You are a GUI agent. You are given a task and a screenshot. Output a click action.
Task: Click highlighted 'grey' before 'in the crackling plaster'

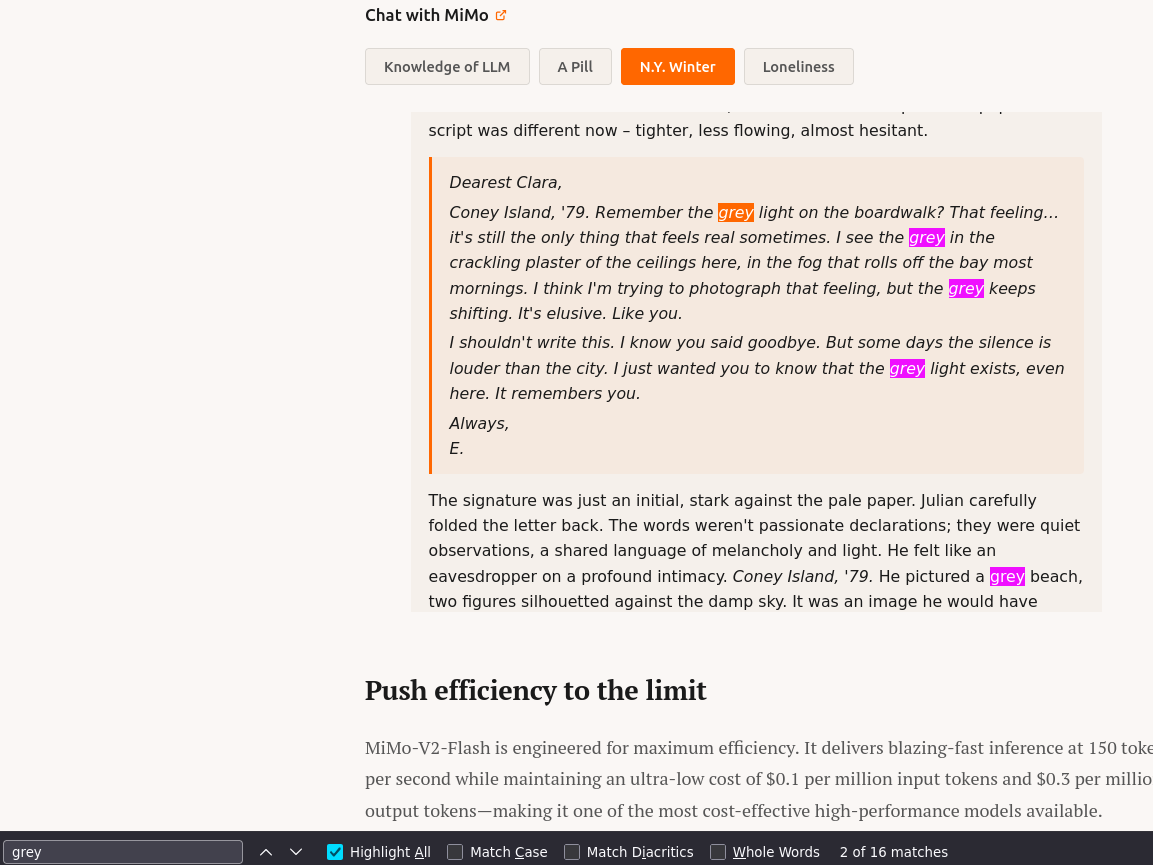926,238
